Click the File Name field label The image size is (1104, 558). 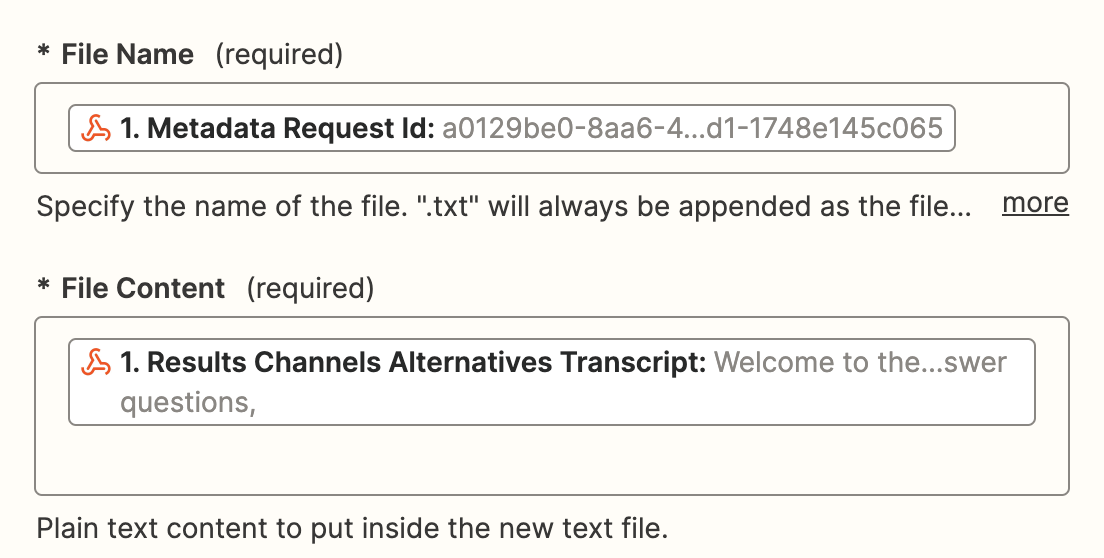[127, 54]
